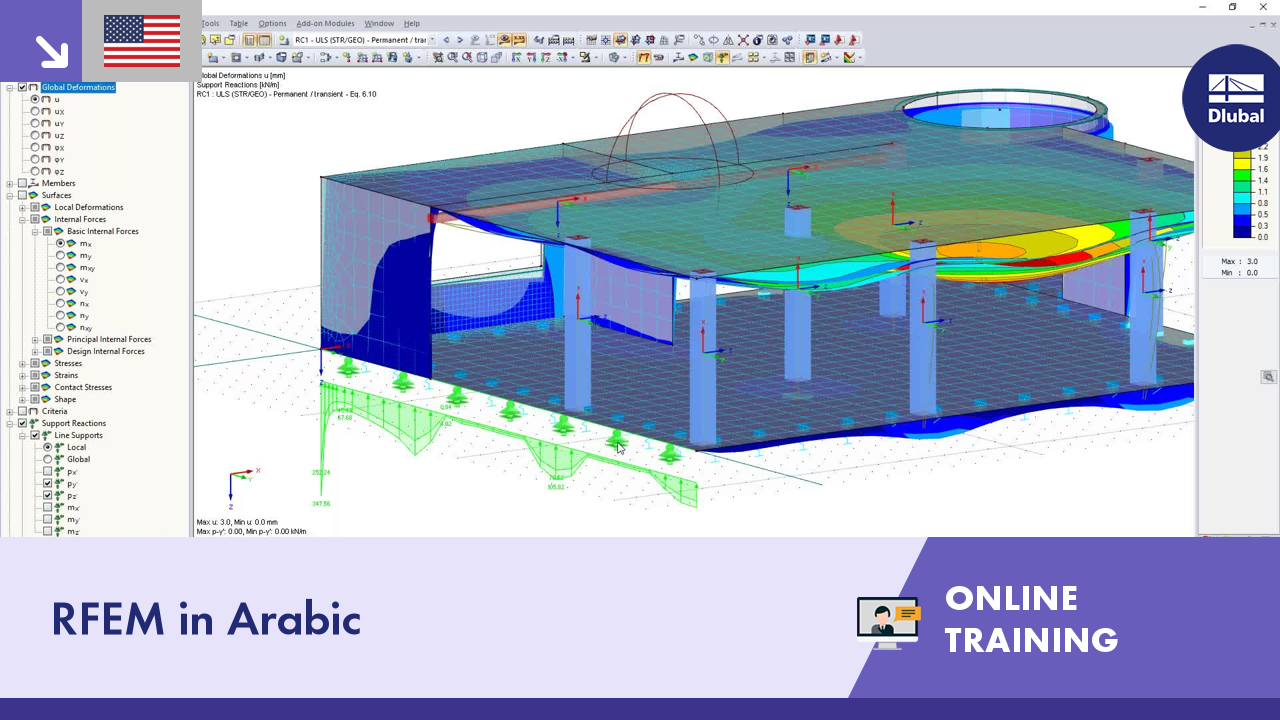Select the Global radio button under Line Supports
The width and height of the screenshot is (1280, 720).
[x=48, y=459]
